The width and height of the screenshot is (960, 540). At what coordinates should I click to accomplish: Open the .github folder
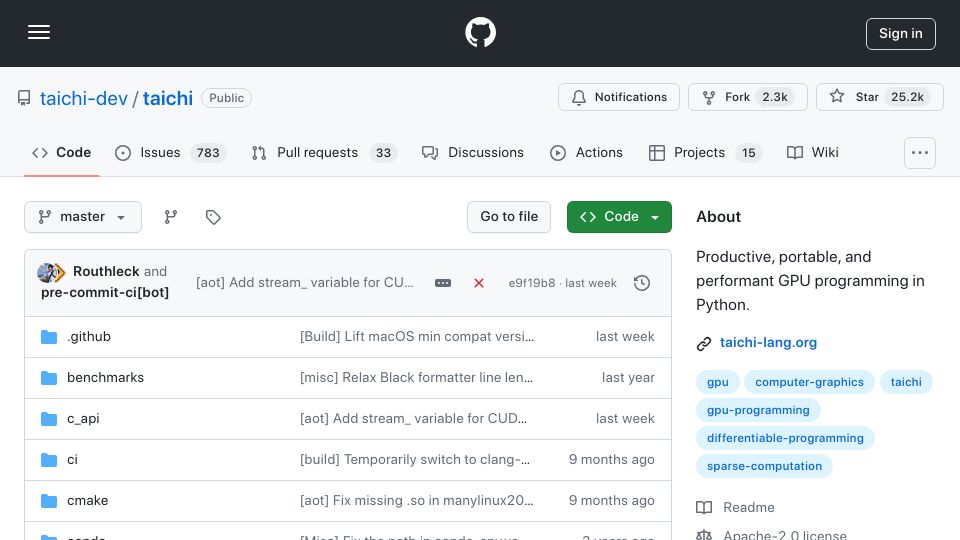point(89,336)
